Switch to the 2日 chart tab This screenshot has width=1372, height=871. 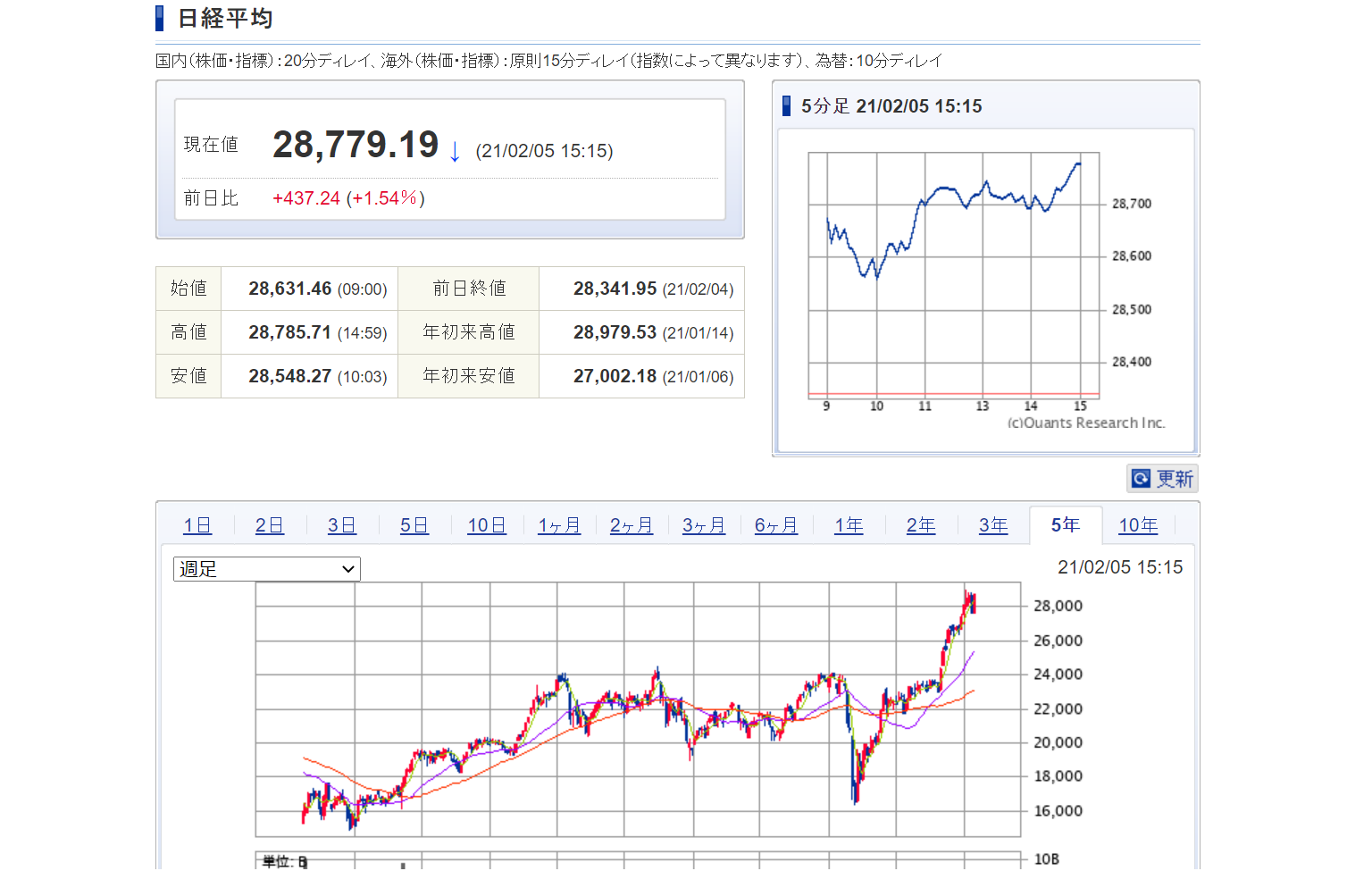pos(270,525)
